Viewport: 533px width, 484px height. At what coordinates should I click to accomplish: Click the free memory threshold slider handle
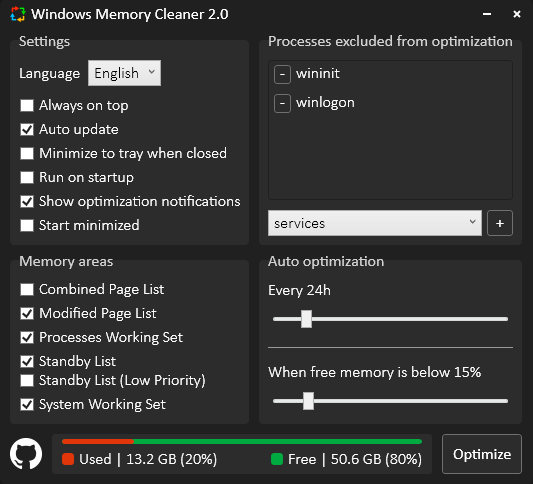point(308,401)
